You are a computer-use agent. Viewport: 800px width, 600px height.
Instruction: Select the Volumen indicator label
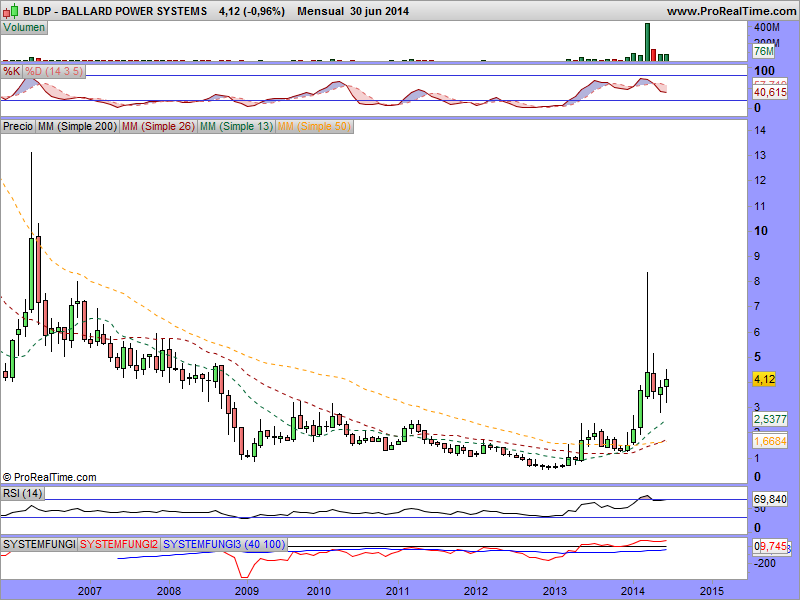point(24,28)
